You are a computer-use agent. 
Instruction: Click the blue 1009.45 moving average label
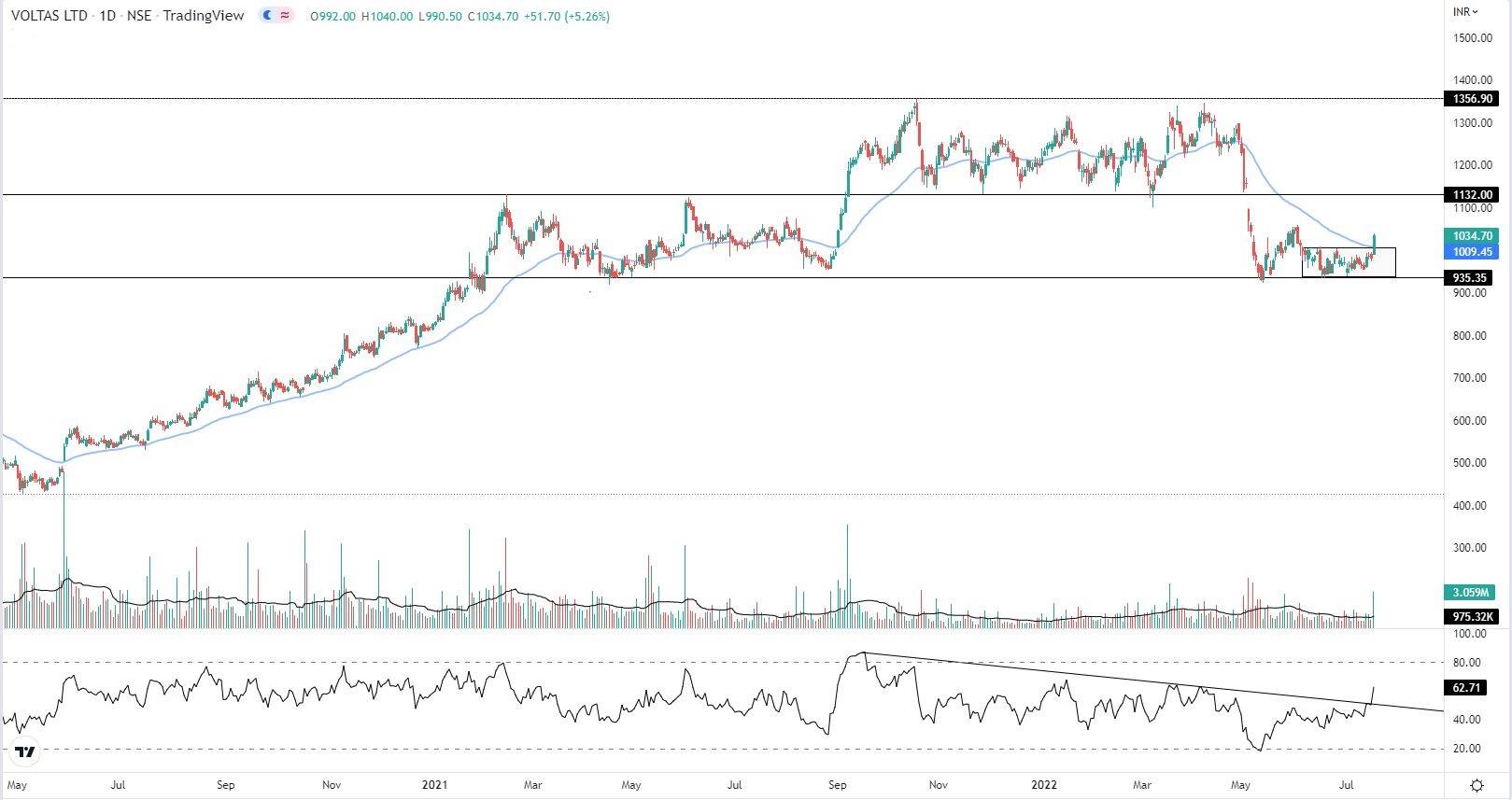tap(1471, 252)
